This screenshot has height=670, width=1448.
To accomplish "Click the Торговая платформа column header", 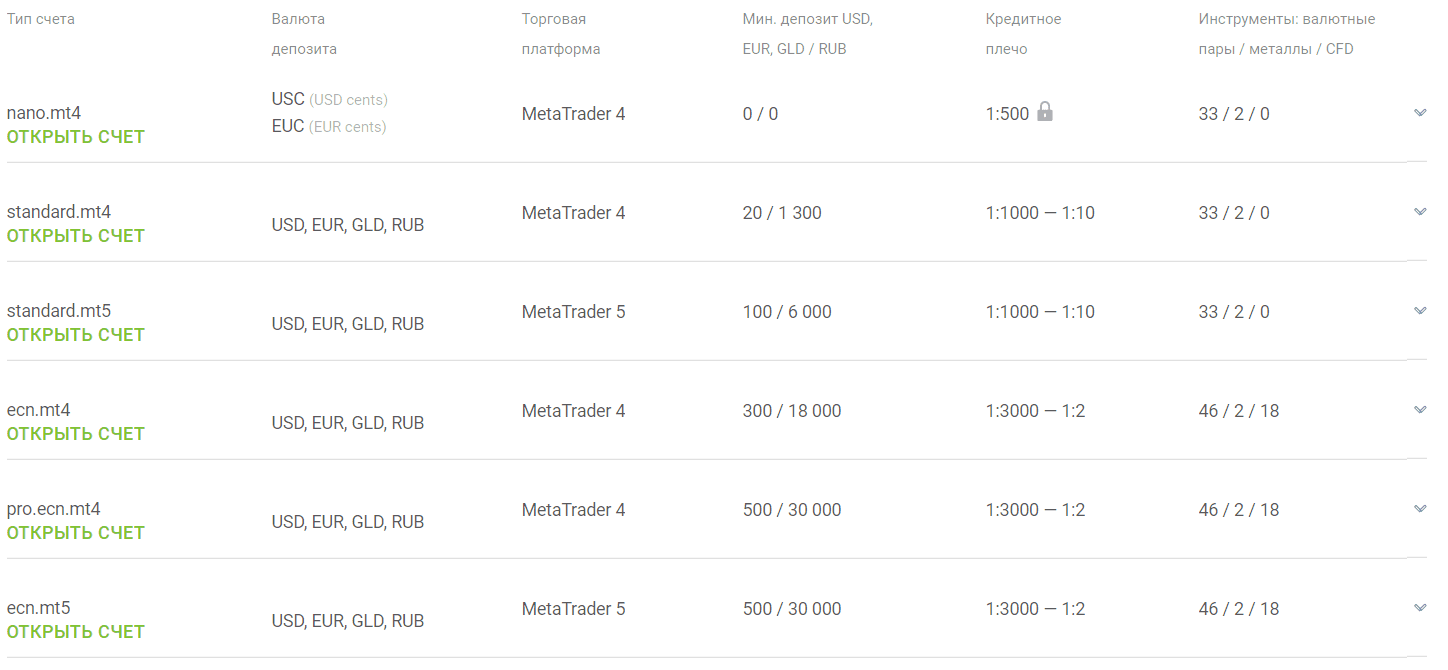I will [x=561, y=34].
